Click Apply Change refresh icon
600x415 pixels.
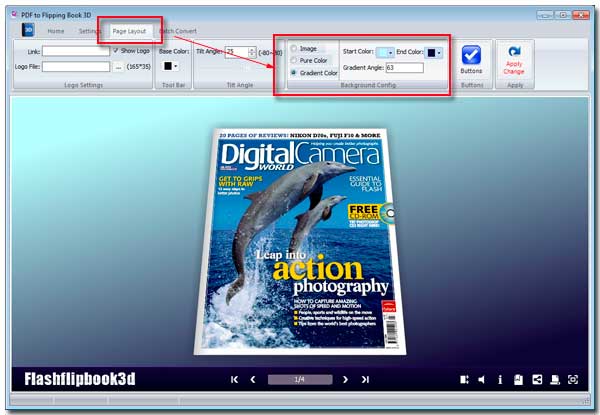point(514,51)
